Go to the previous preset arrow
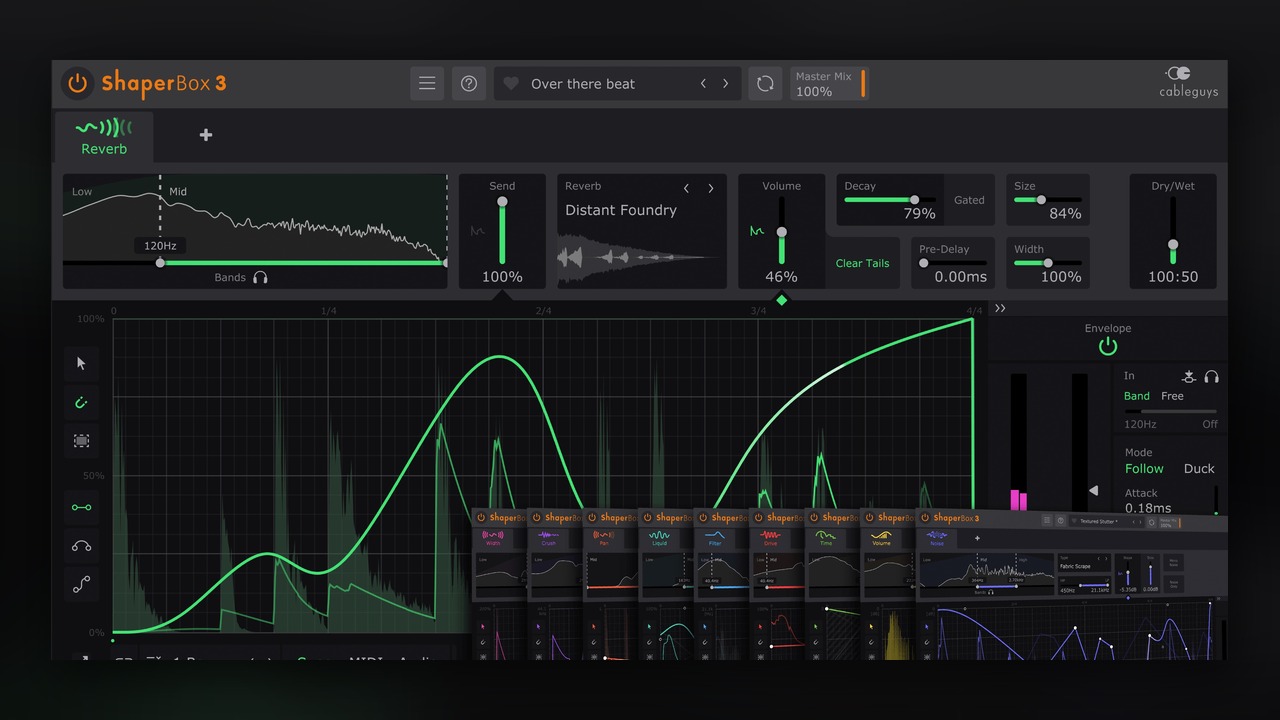The image size is (1280, 720). click(x=703, y=84)
